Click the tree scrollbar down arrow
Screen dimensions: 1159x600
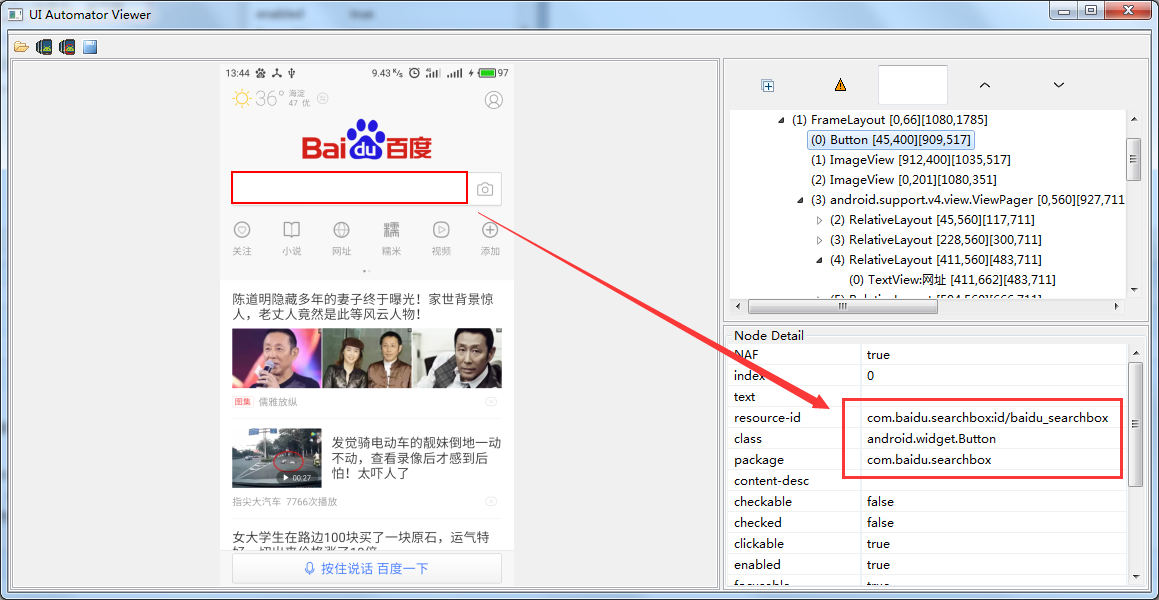[1132, 289]
